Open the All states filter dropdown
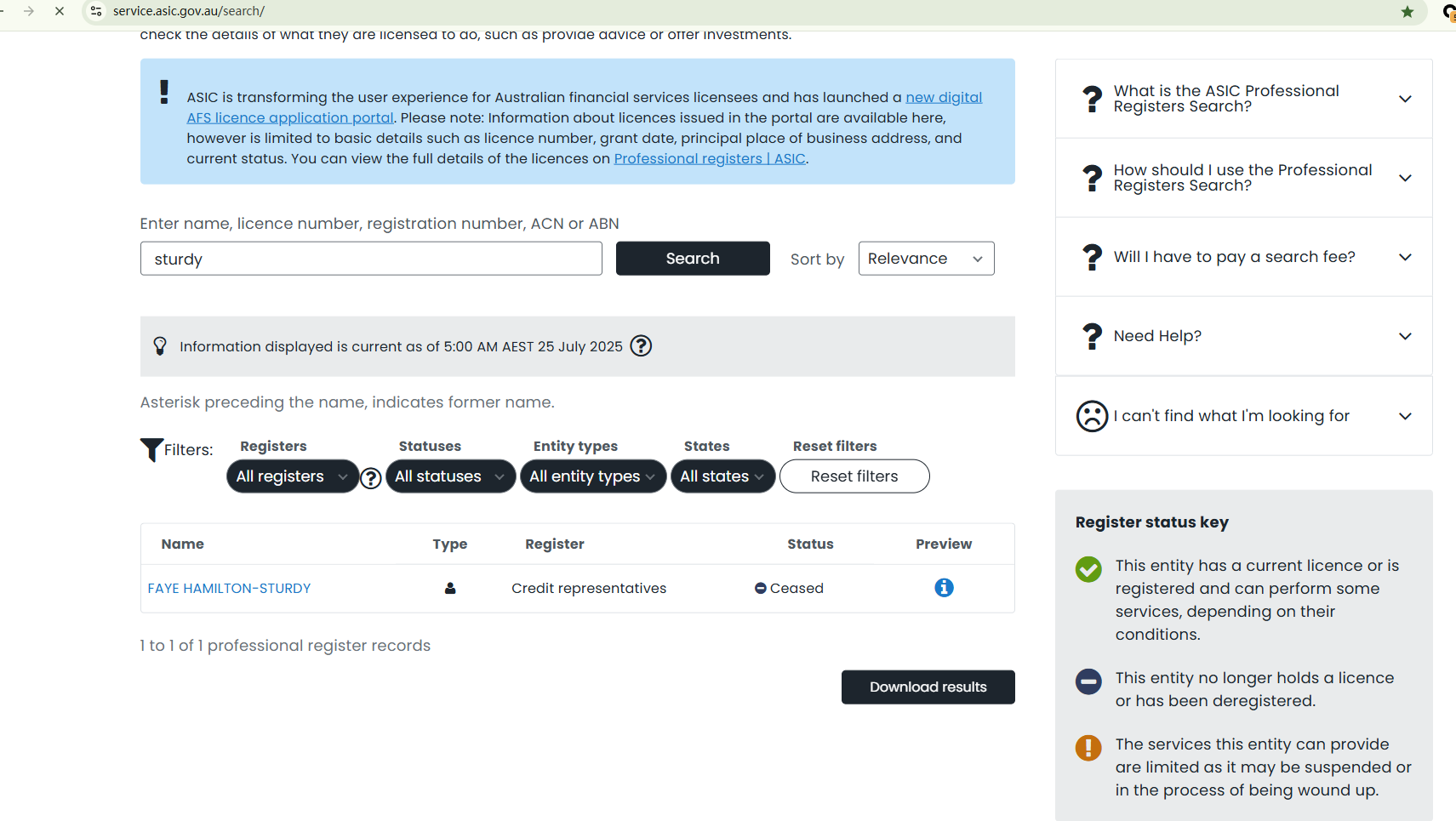 722,476
